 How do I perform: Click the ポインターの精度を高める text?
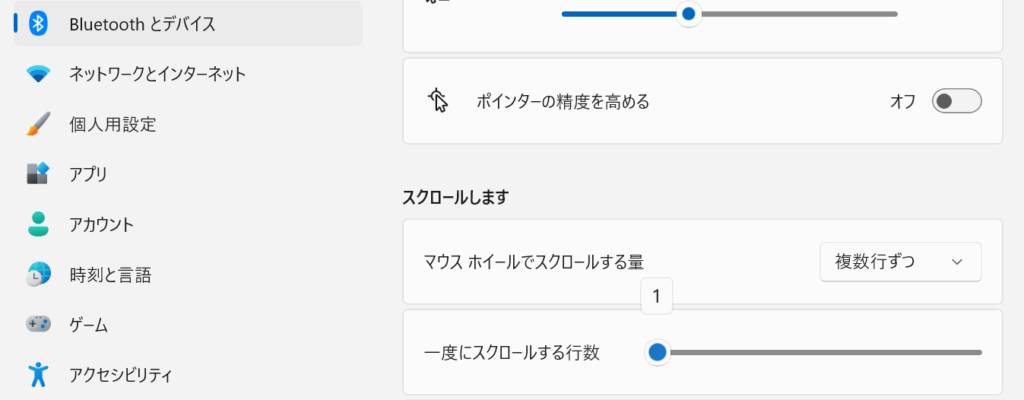pyautogui.click(x=563, y=101)
